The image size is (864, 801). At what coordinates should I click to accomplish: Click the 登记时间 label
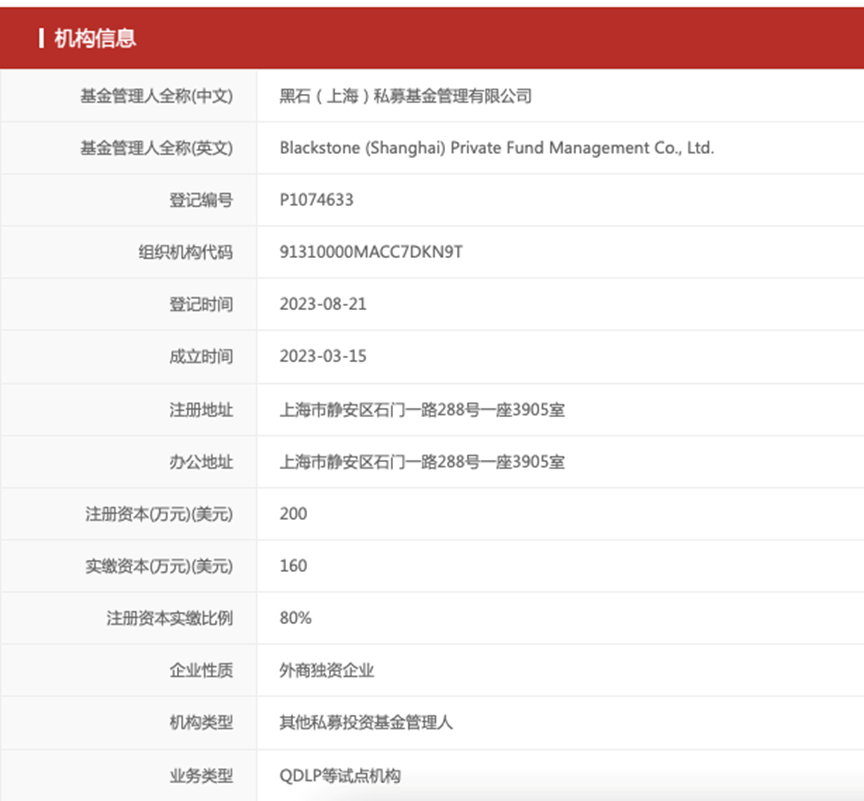201,304
